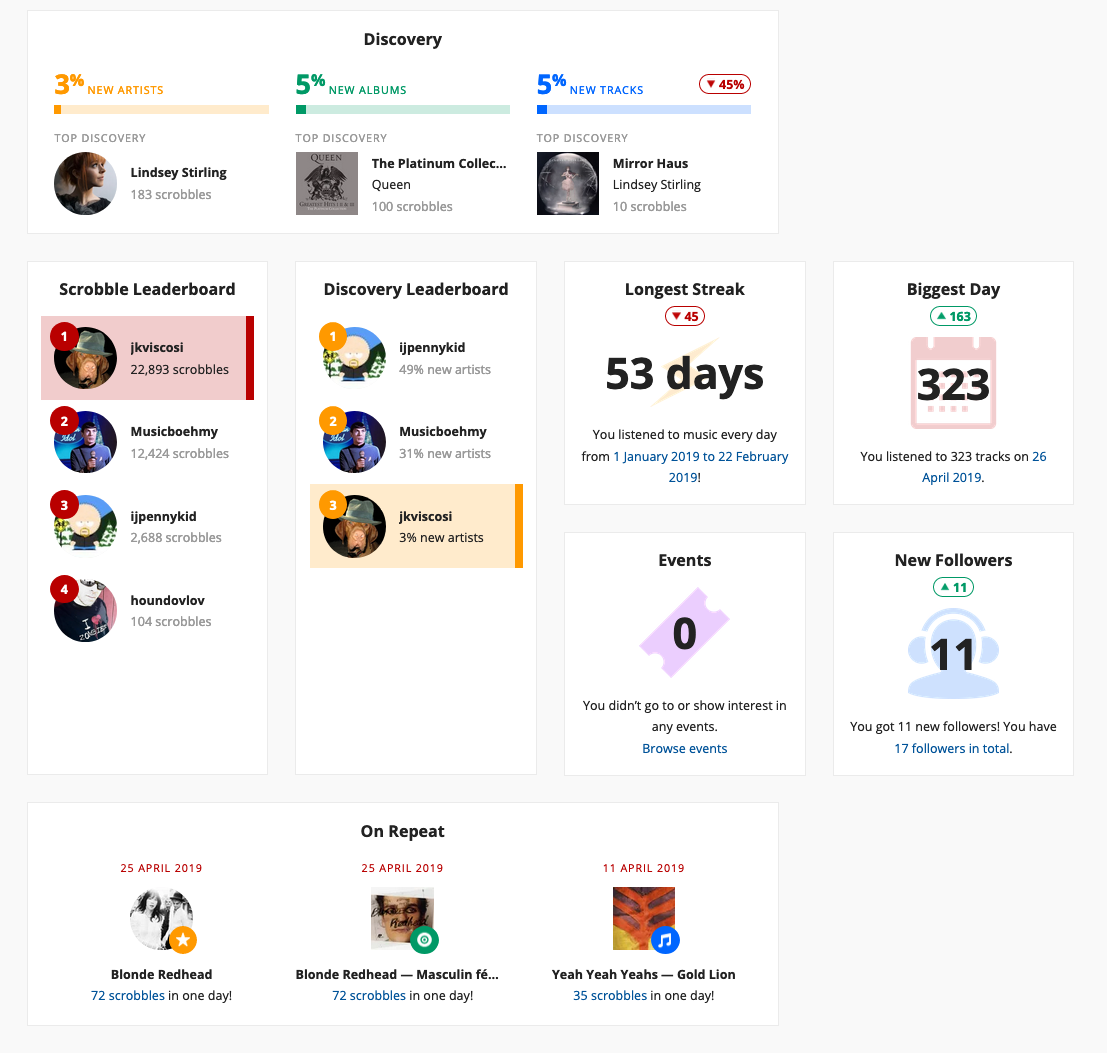This screenshot has height=1053, width=1107.
Task: Open the 17 followers in total link
Action: click(952, 748)
